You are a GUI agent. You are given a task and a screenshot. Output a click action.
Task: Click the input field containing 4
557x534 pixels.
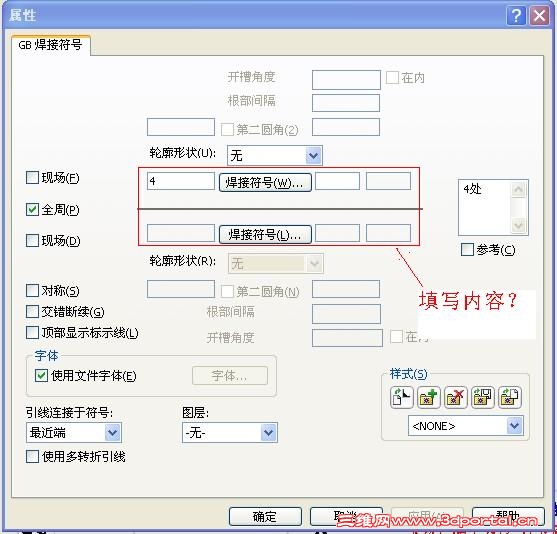click(181, 181)
